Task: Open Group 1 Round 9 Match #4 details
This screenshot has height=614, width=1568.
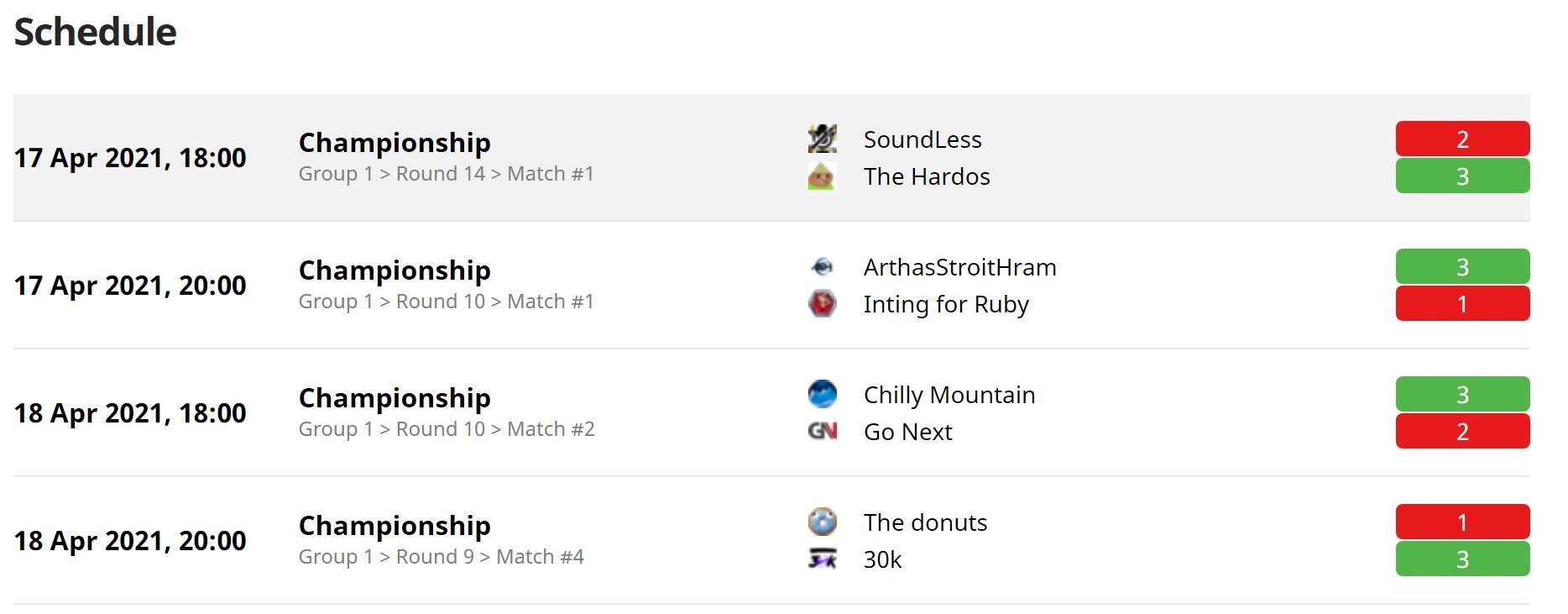Action: 441,556
